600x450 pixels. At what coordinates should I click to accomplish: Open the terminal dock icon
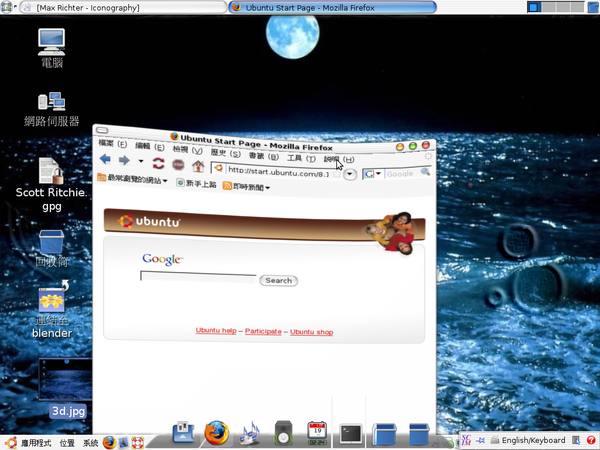click(x=351, y=435)
